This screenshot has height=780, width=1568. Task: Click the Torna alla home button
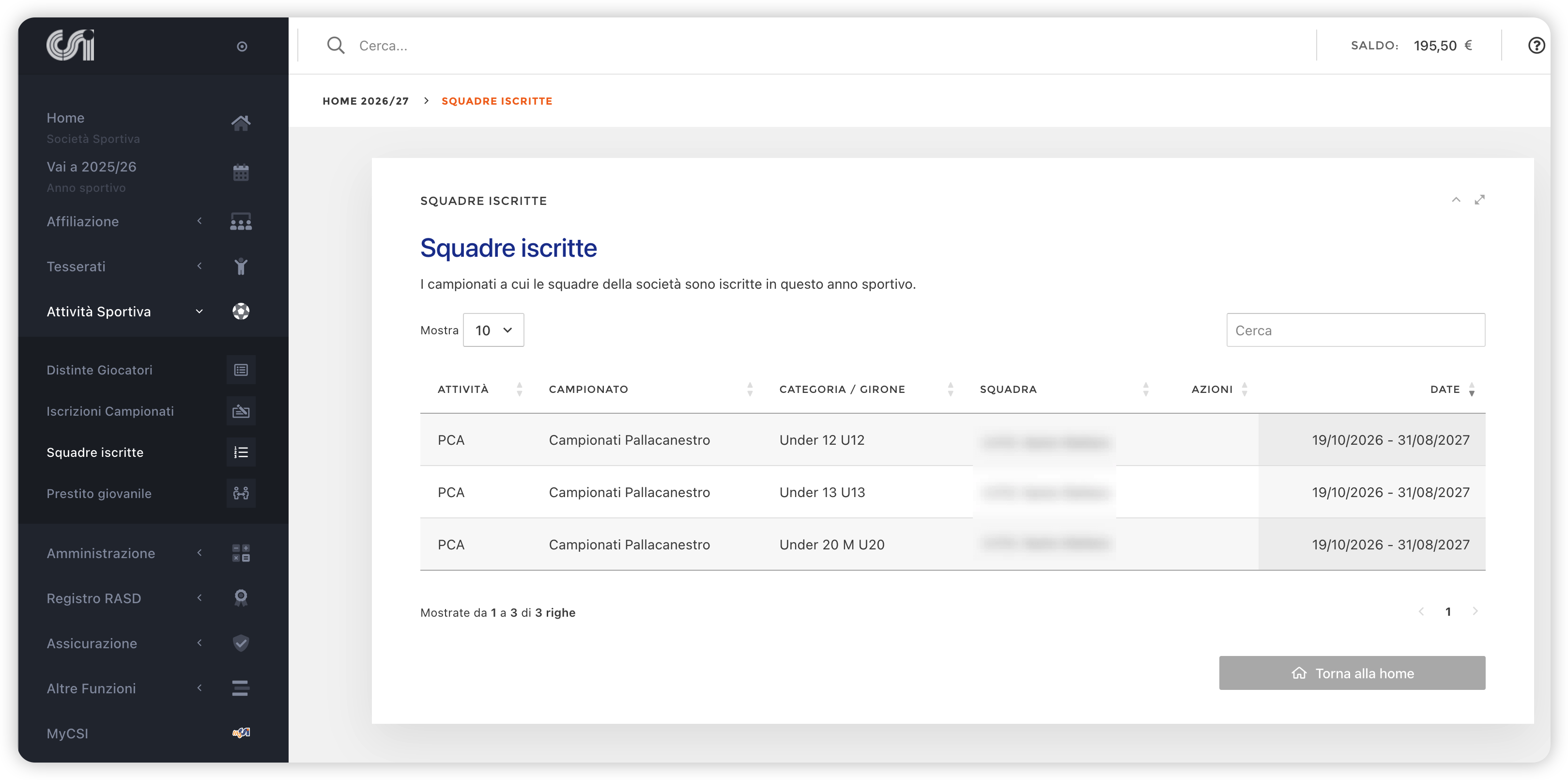click(x=1352, y=673)
